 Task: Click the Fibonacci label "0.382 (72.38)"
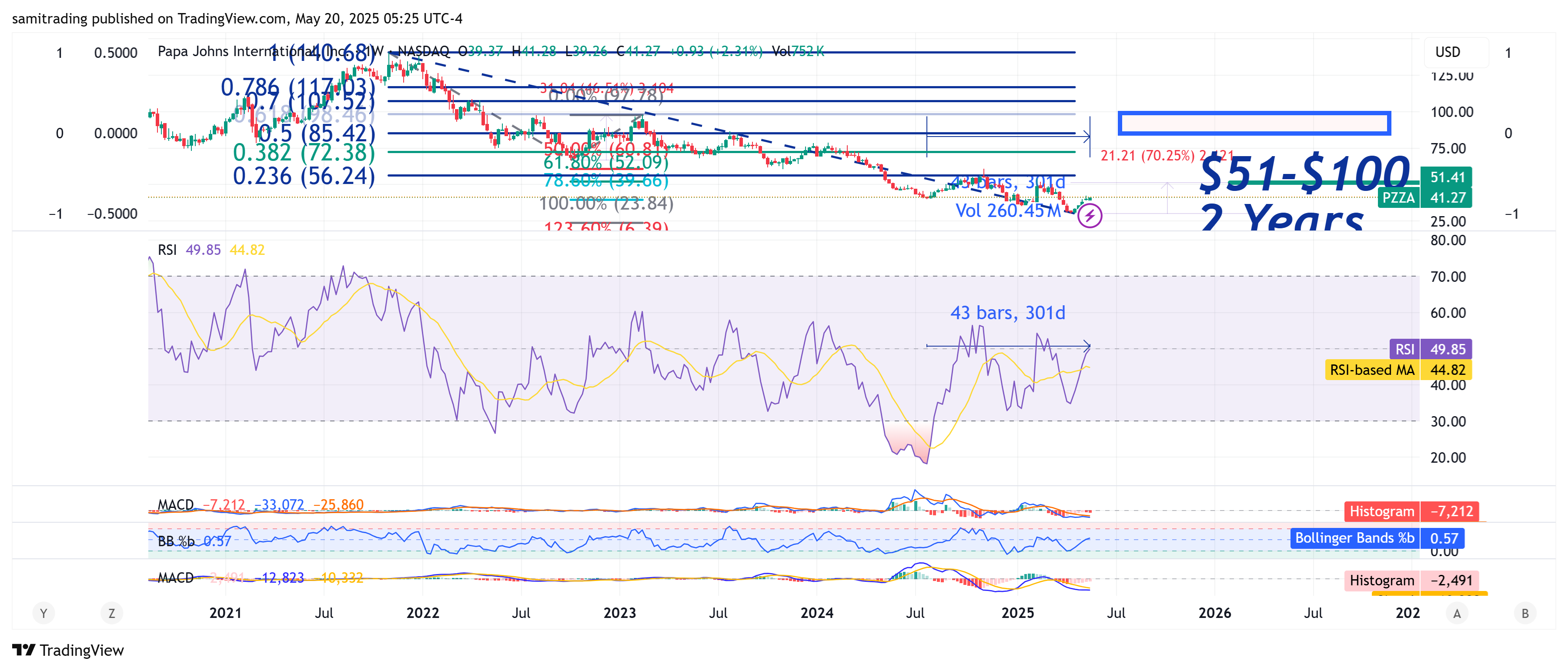[x=304, y=152]
